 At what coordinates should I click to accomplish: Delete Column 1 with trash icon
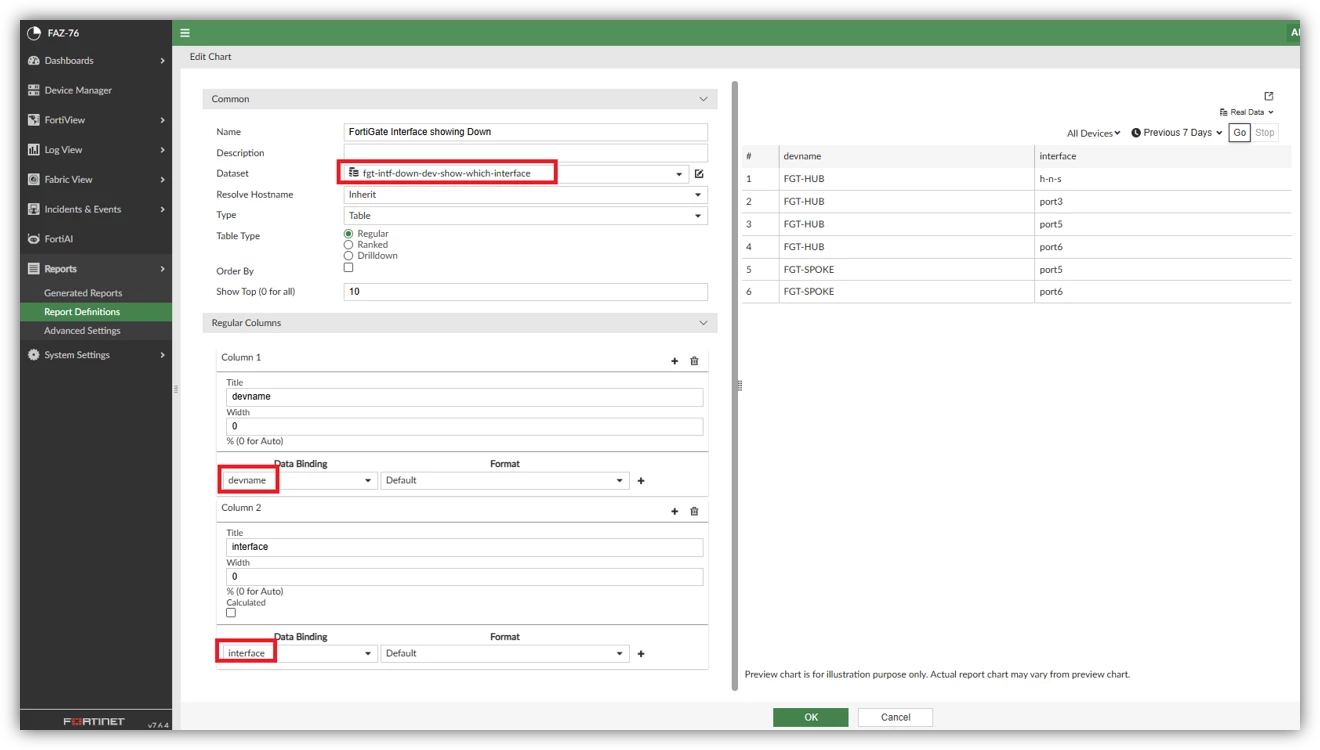[x=694, y=361]
